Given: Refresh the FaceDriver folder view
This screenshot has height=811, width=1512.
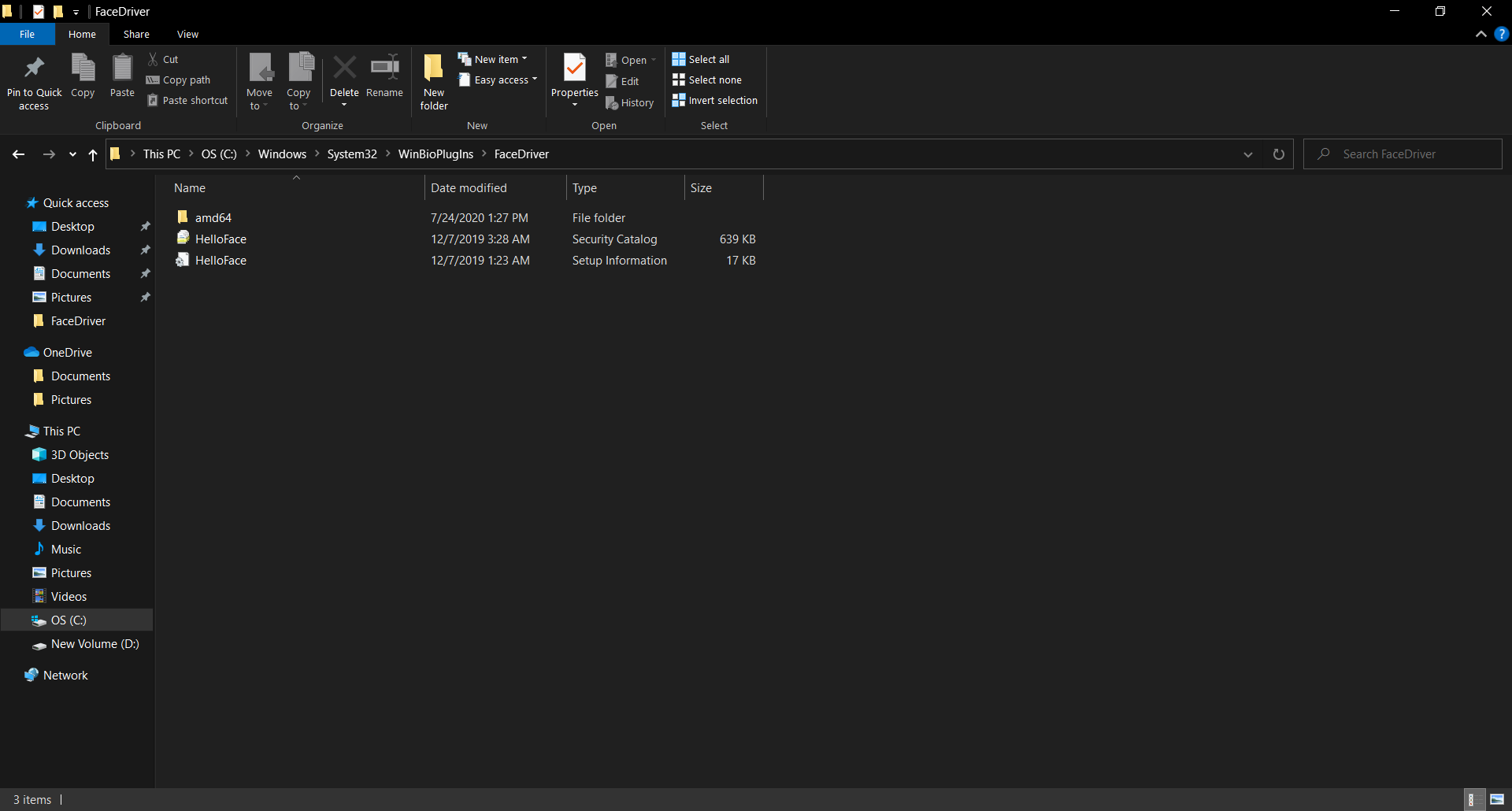Looking at the screenshot, I should [x=1279, y=154].
